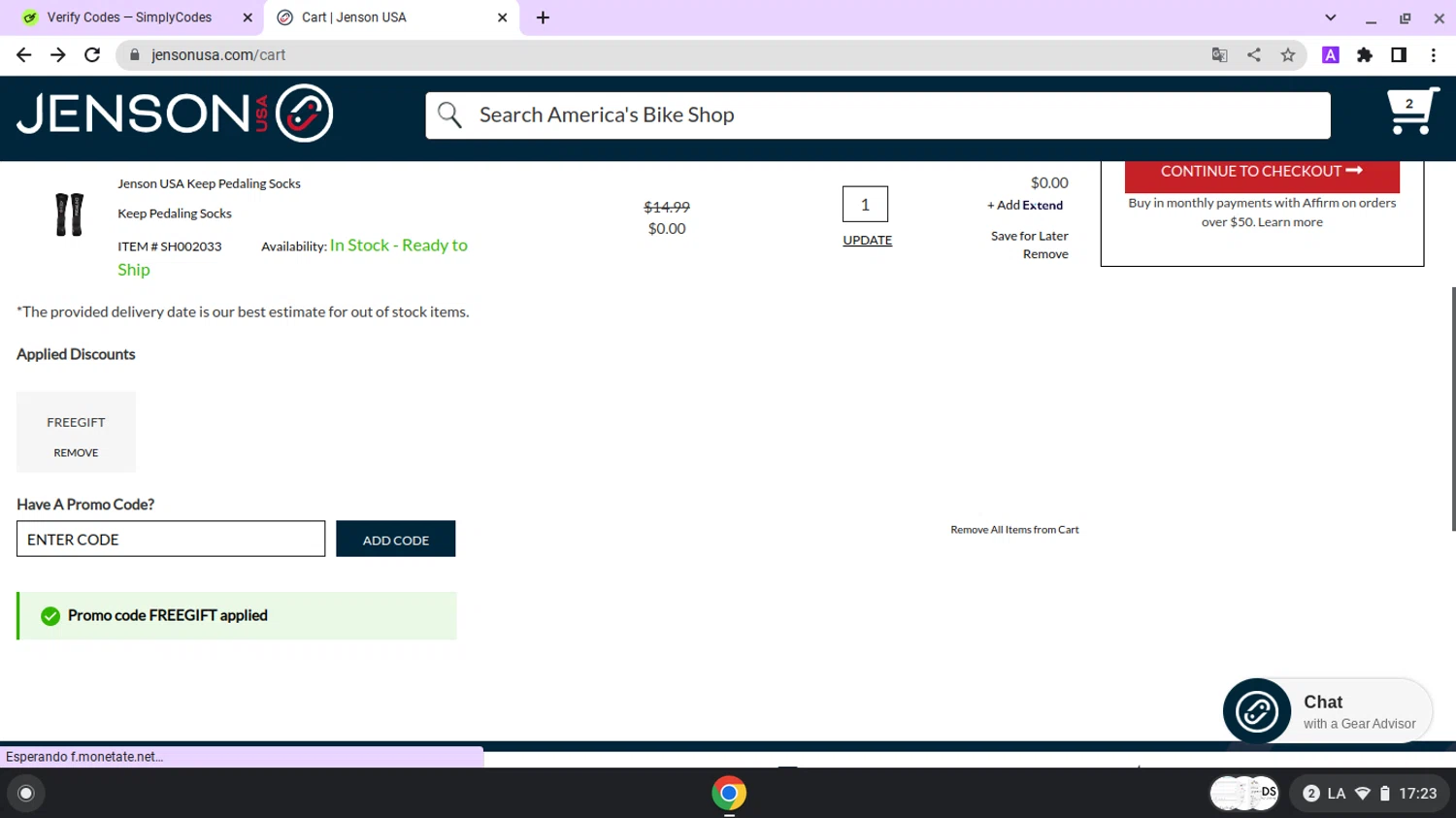Click Continue to Checkout button
The width and height of the screenshot is (1456, 818).
(x=1262, y=172)
